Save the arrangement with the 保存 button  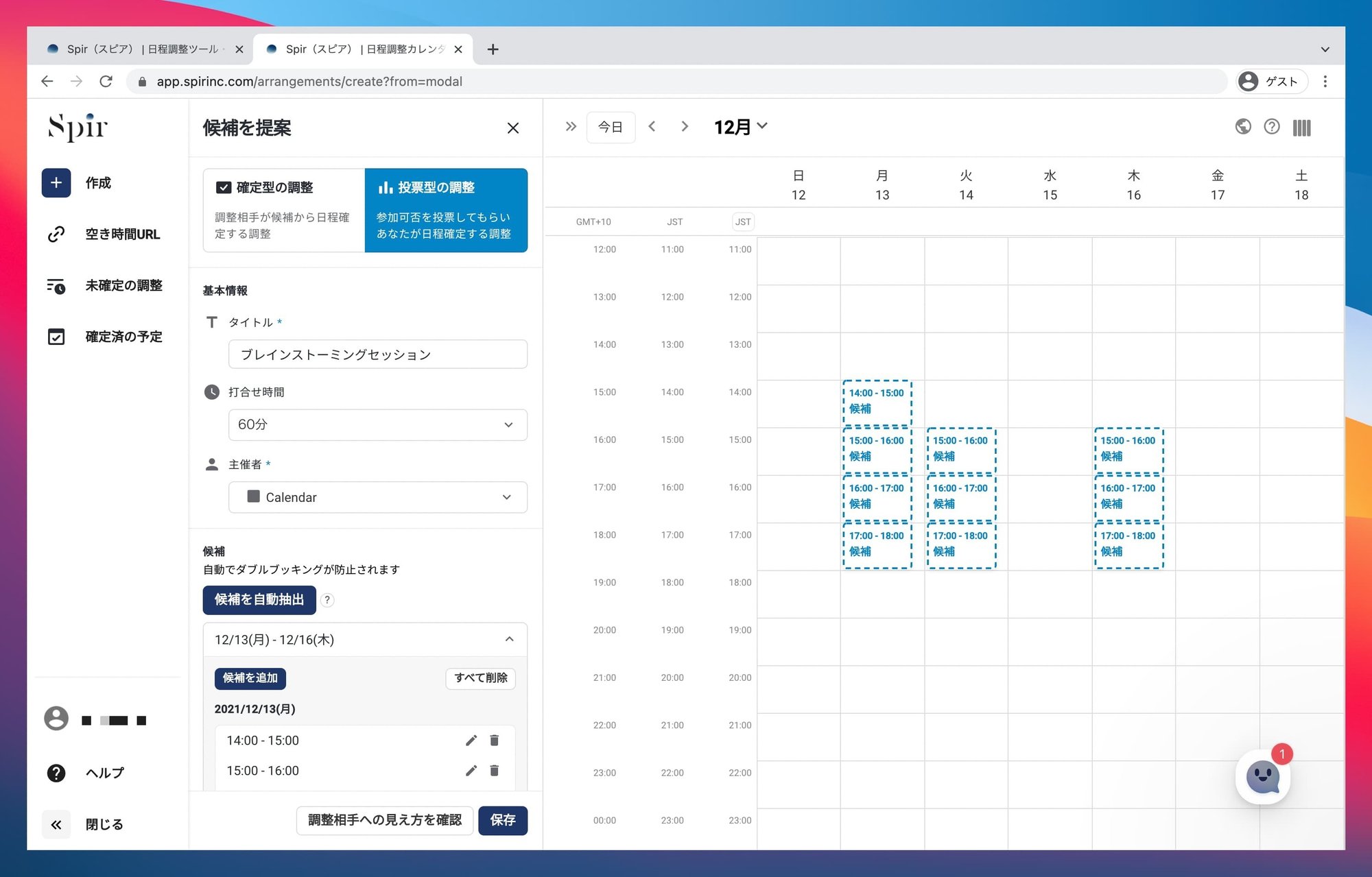(x=503, y=820)
